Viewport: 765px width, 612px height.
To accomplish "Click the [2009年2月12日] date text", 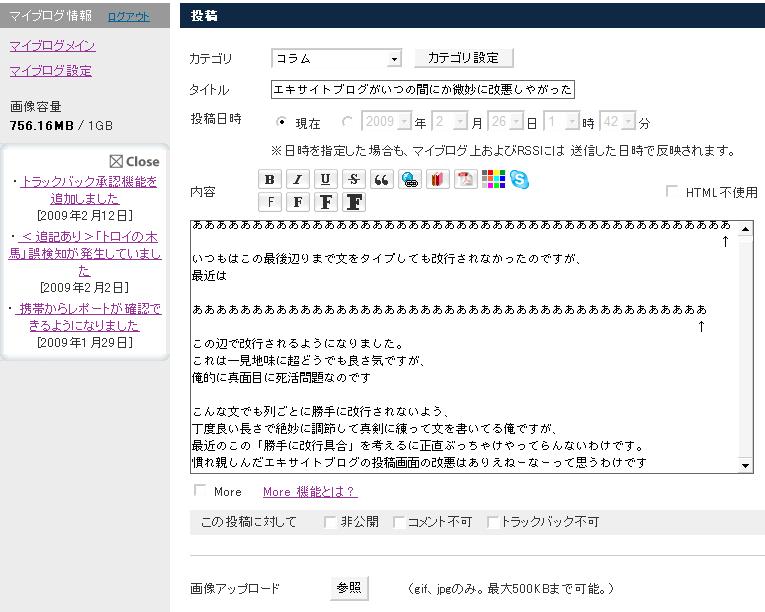I will point(85,215).
